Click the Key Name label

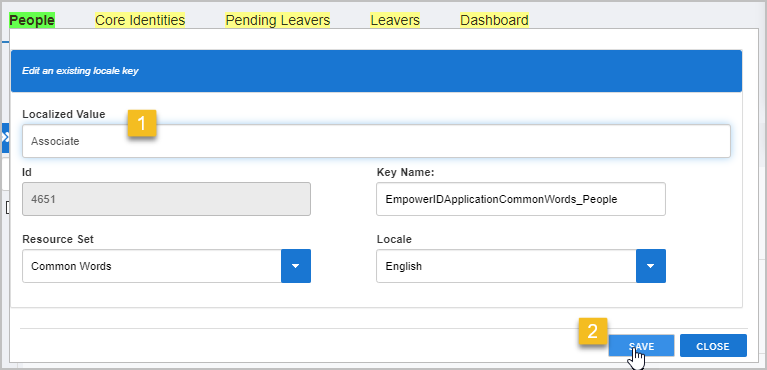tap(406, 172)
